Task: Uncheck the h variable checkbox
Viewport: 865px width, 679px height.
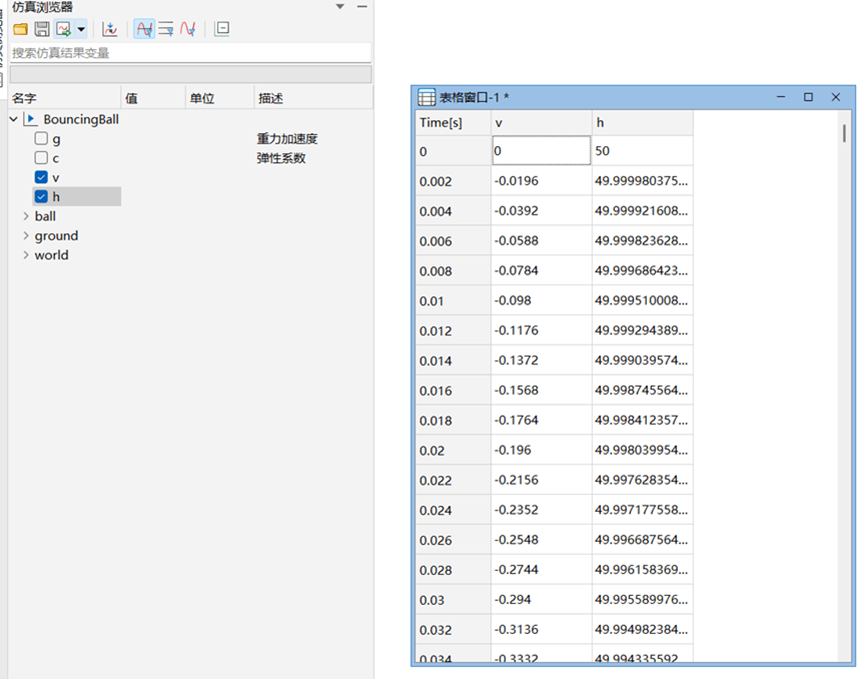Action: [x=41, y=196]
